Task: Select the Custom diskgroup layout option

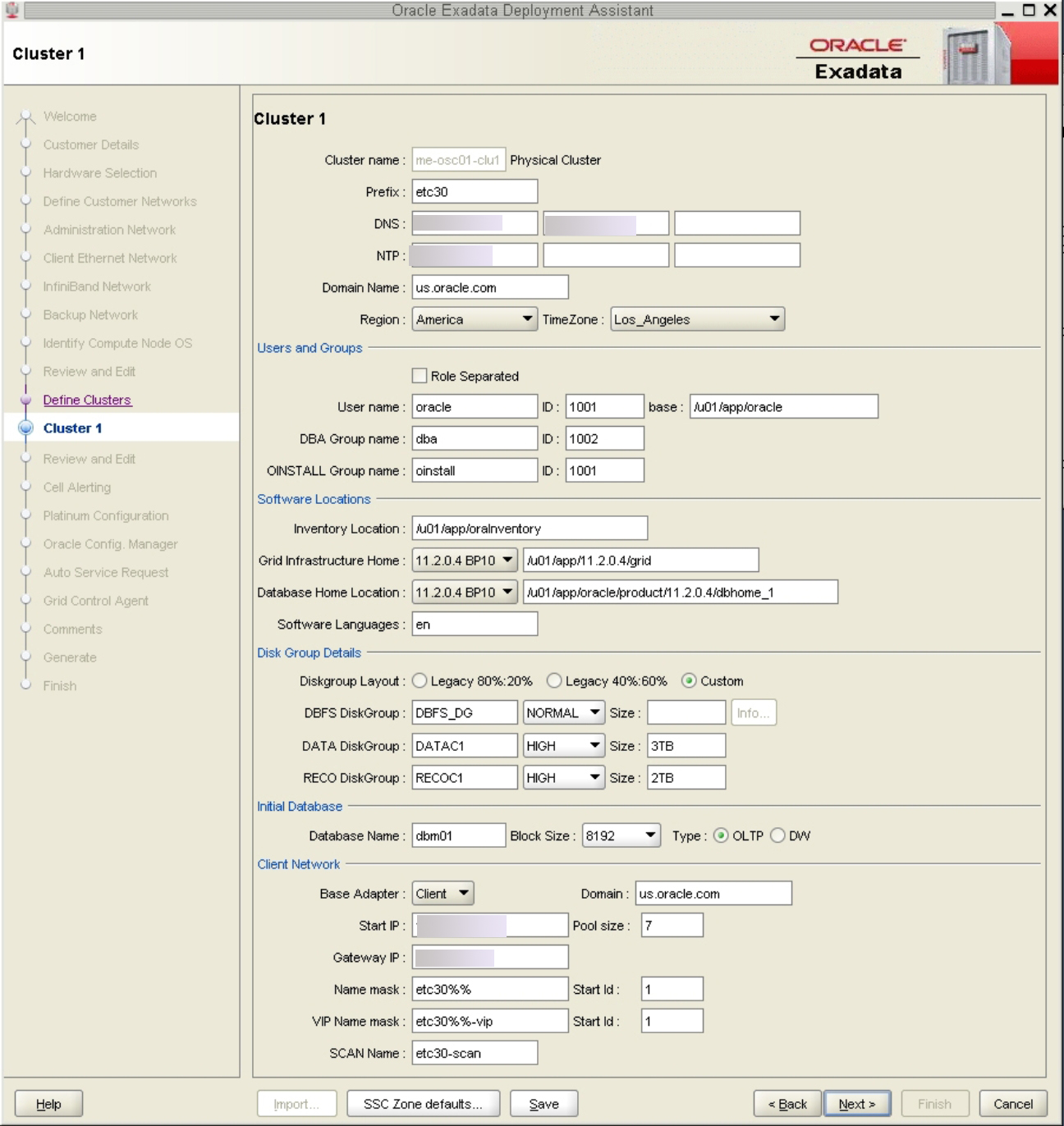Action: 690,680
